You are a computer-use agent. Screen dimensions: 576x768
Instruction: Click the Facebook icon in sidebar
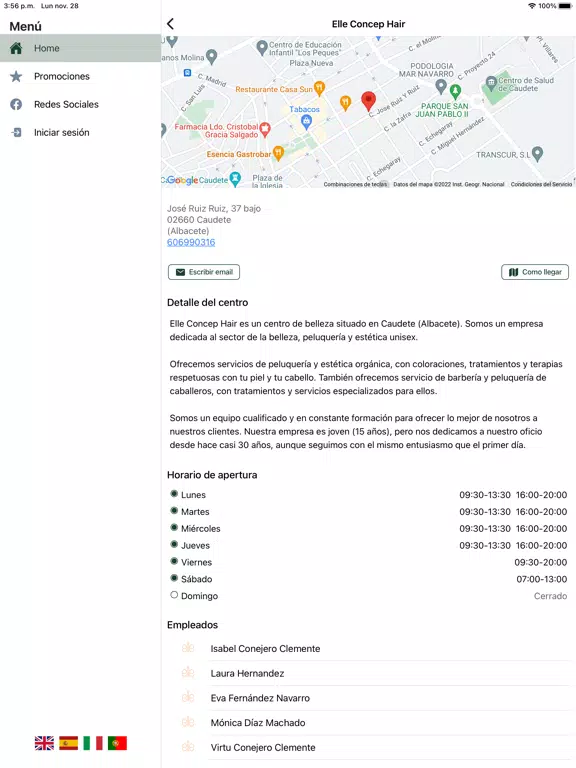16,104
